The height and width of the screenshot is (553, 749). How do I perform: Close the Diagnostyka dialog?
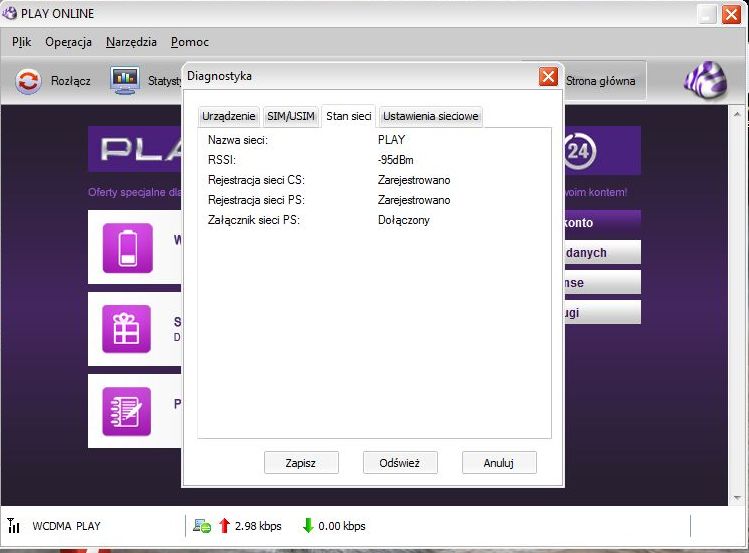click(548, 76)
